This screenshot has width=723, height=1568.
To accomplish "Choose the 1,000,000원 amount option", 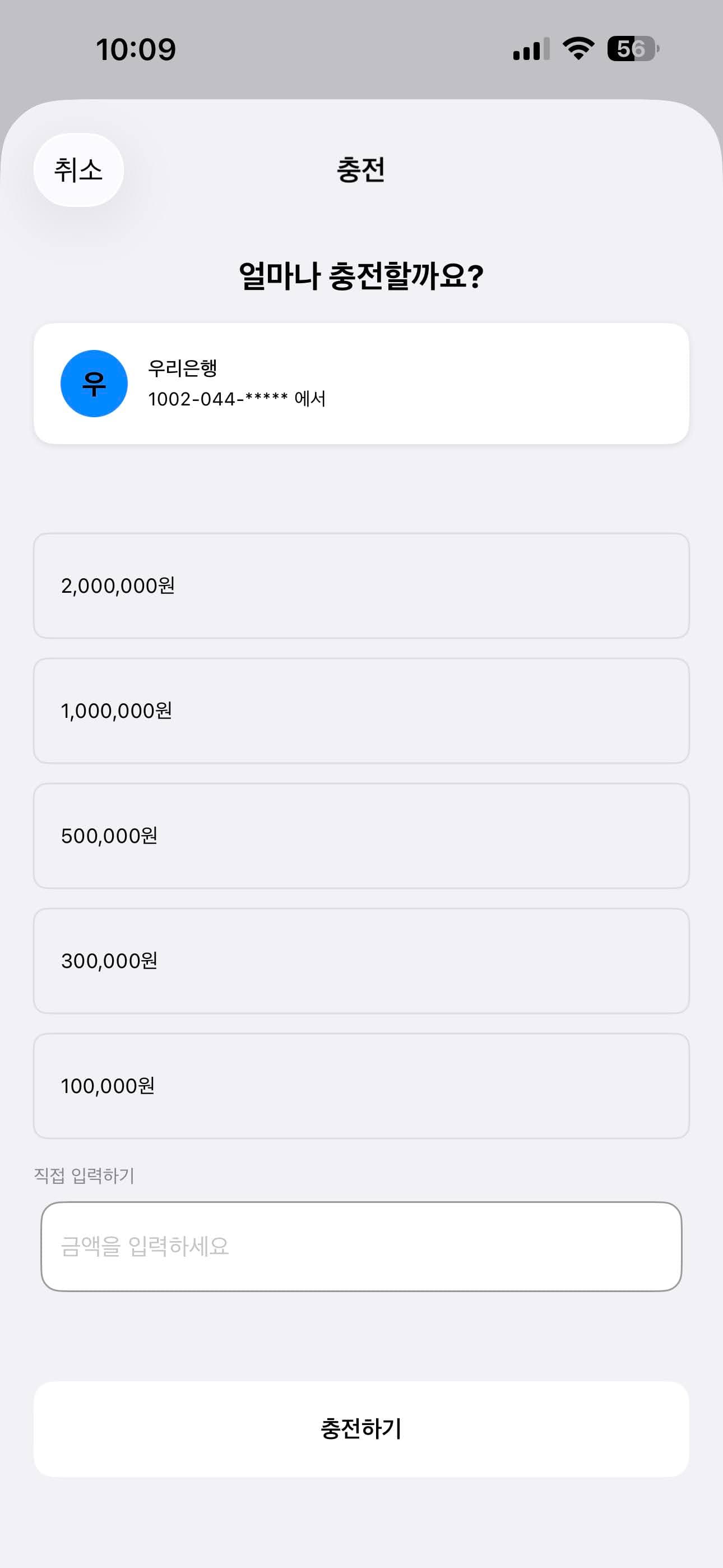I will [361, 711].
